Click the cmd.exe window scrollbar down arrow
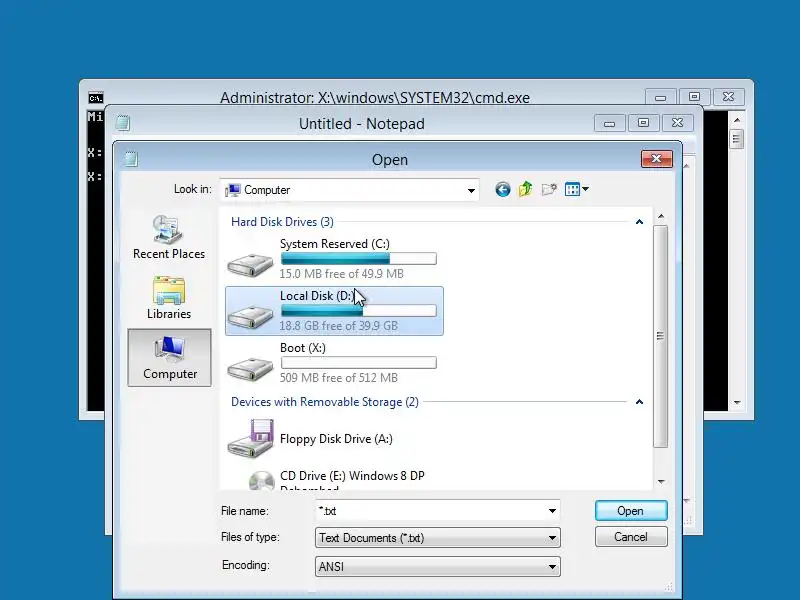Viewport: 800px width, 600px height. pyautogui.click(x=737, y=403)
